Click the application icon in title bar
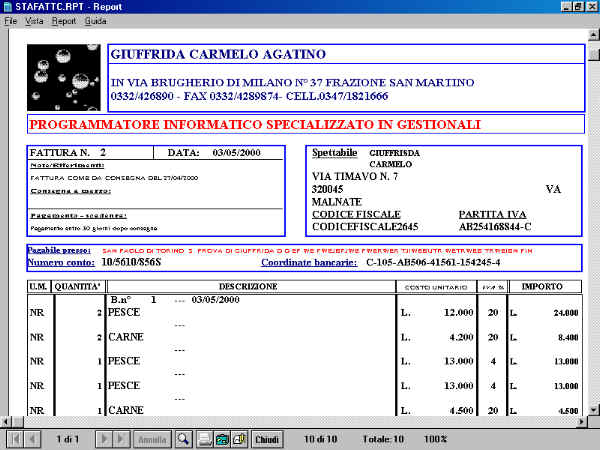The height and width of the screenshot is (450, 600). pyautogui.click(x=8, y=6)
